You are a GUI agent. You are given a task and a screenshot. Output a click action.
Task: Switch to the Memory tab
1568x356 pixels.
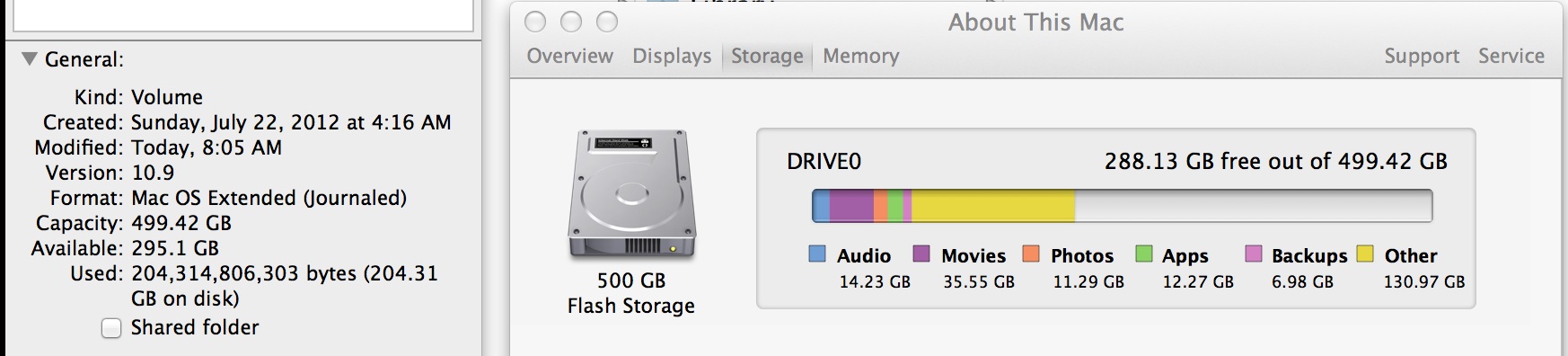860,56
